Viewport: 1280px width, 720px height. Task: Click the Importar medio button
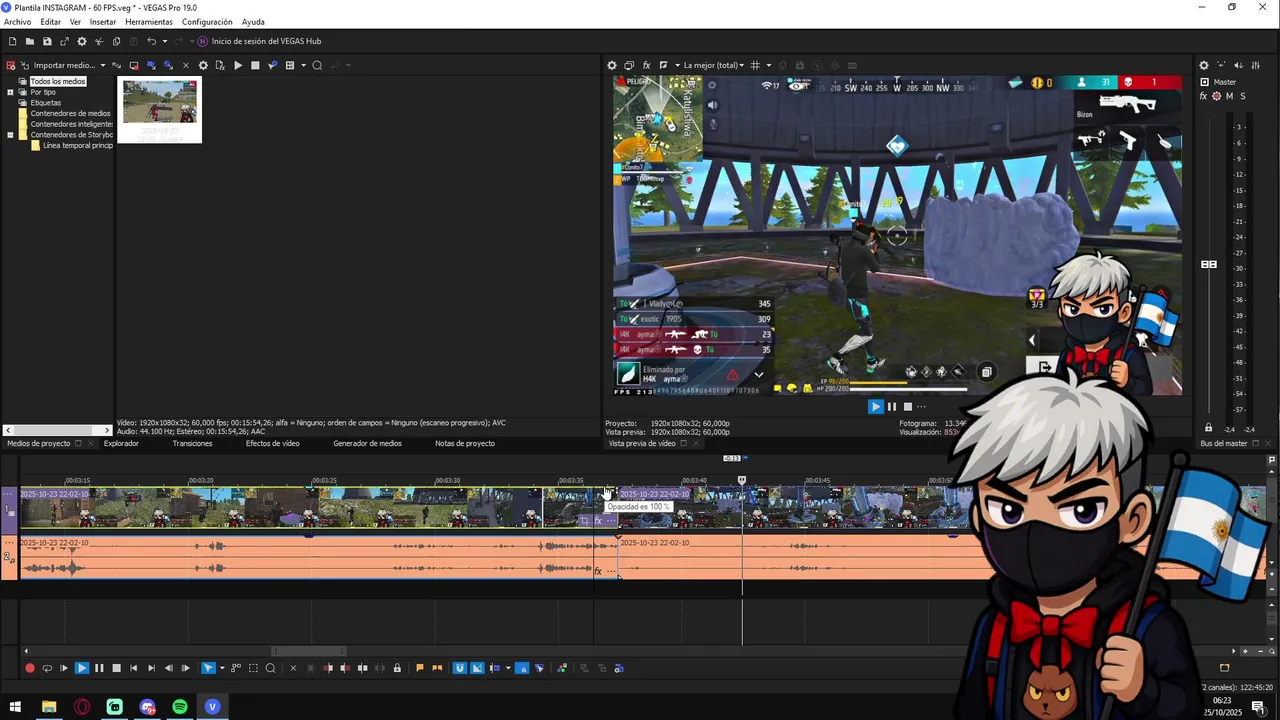point(57,65)
